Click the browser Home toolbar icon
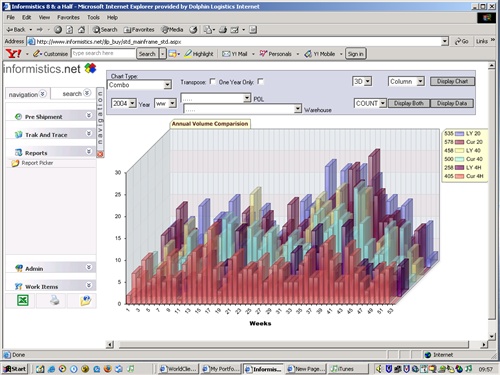This screenshot has height=375, width=500. coord(81,30)
